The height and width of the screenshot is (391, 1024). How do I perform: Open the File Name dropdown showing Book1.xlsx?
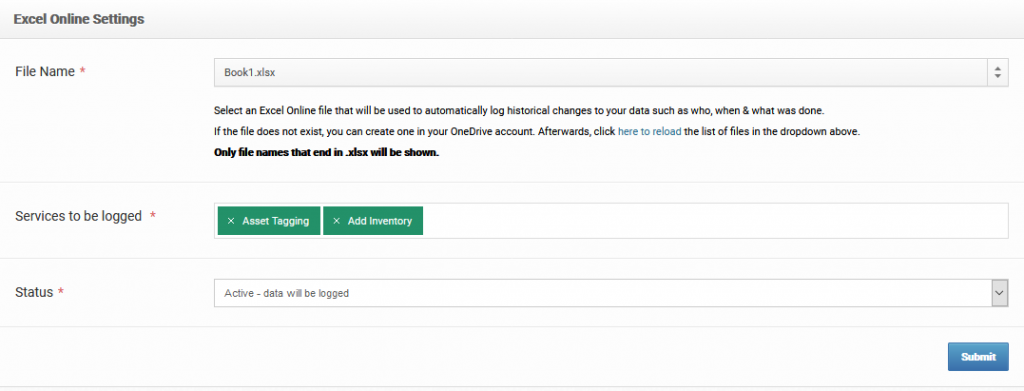tap(611, 72)
